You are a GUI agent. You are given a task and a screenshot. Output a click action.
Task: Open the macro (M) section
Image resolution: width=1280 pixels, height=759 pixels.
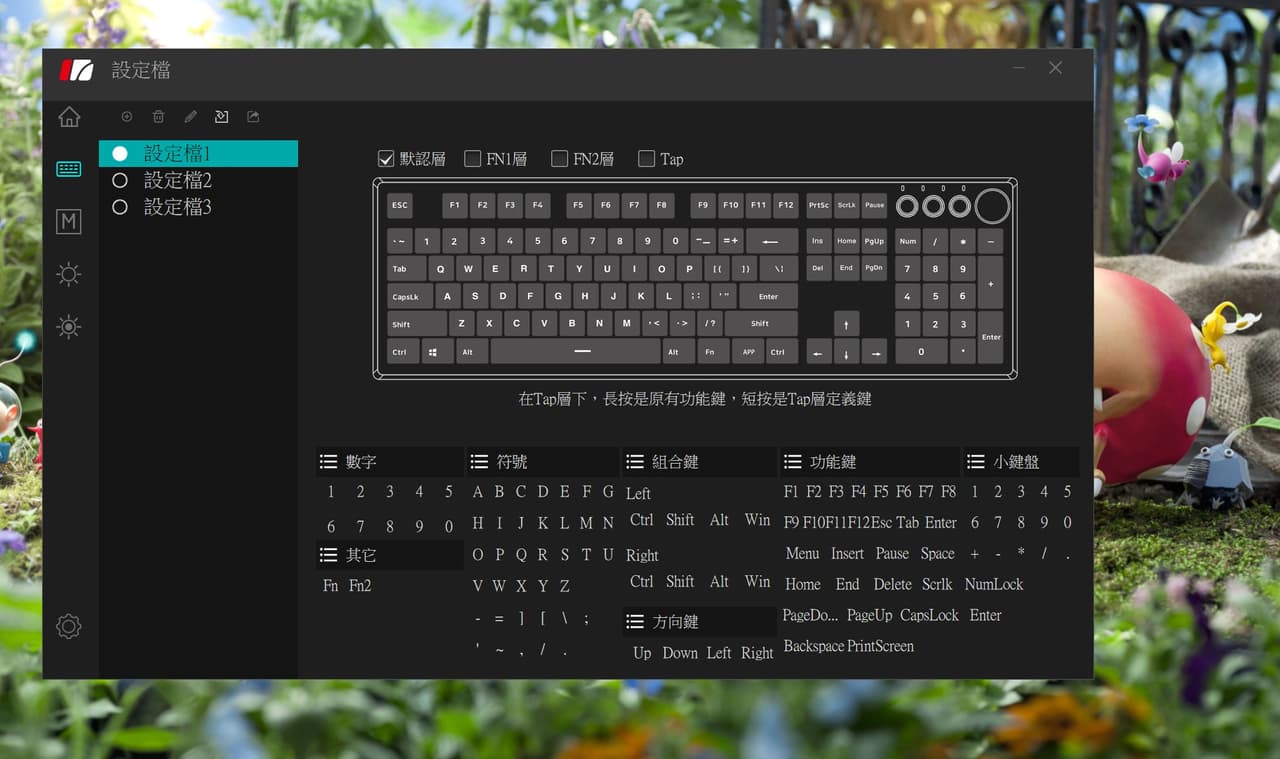click(68, 222)
